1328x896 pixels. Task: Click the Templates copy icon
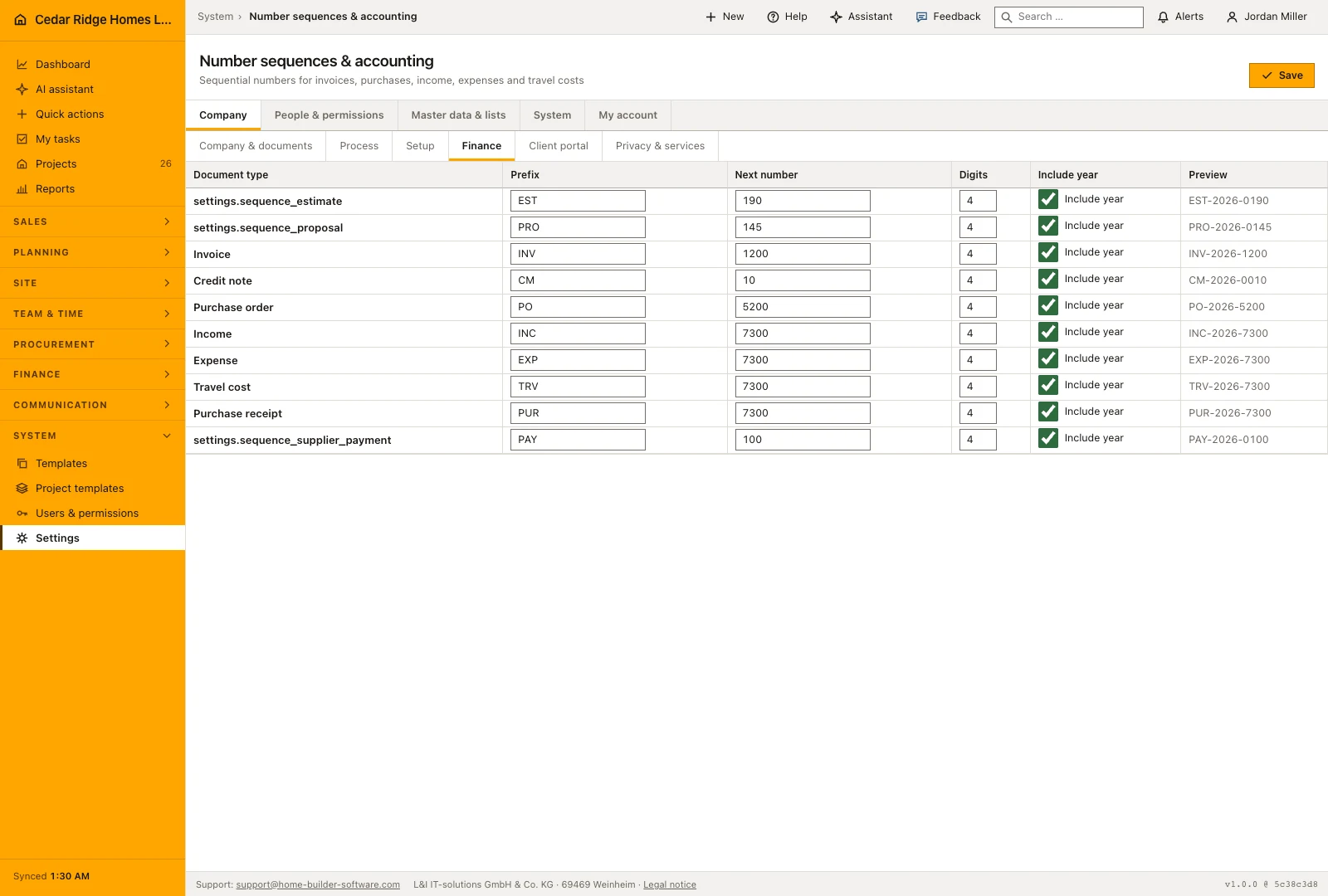click(22, 464)
